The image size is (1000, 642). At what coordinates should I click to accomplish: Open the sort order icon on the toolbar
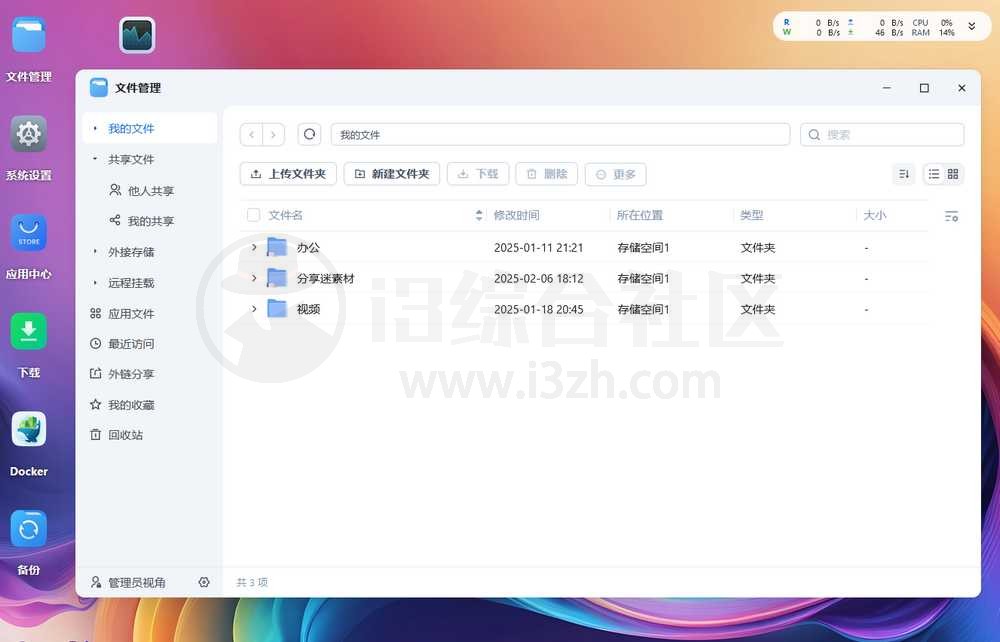coord(904,173)
